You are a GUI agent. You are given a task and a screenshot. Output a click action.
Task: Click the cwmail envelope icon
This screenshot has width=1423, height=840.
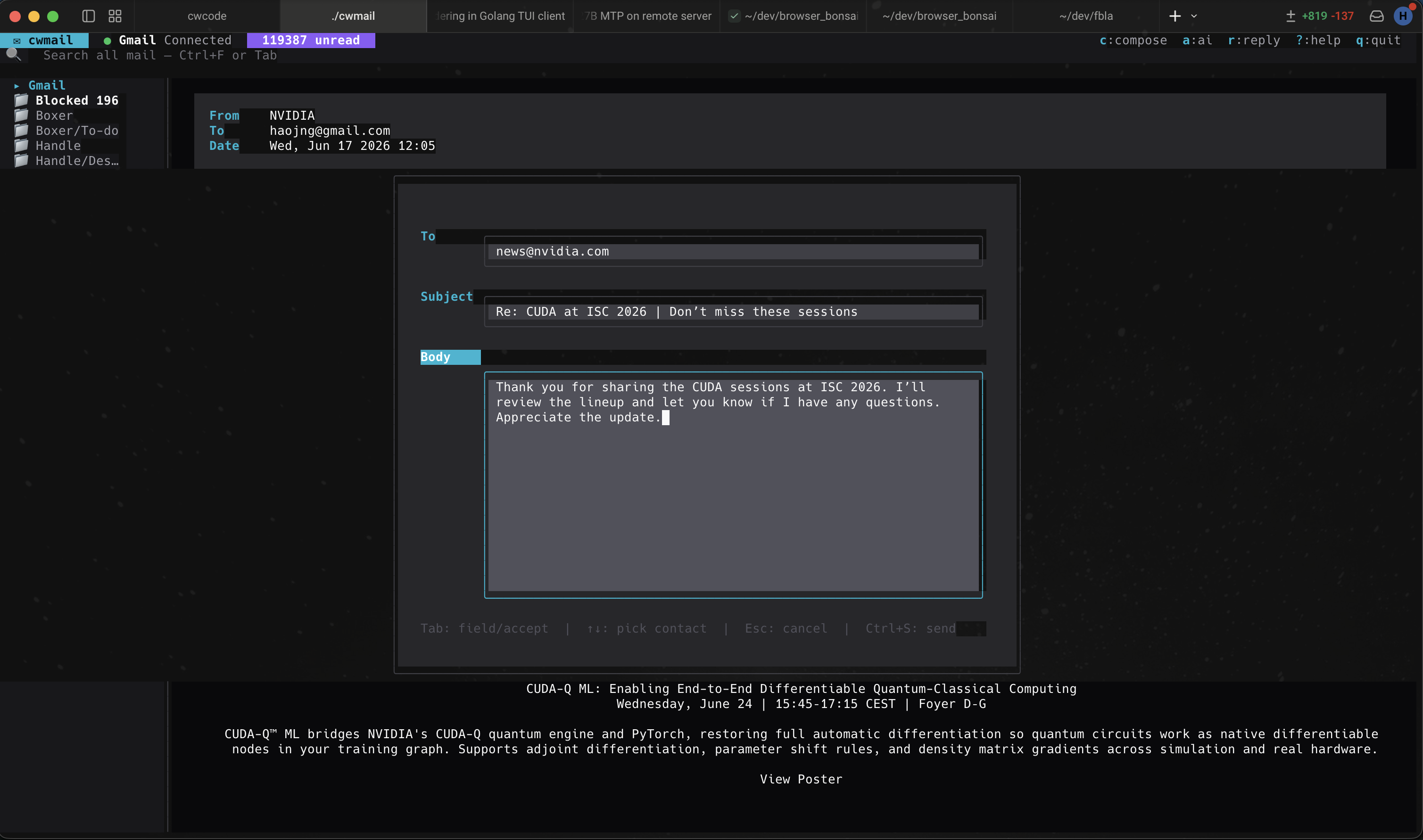click(17, 40)
